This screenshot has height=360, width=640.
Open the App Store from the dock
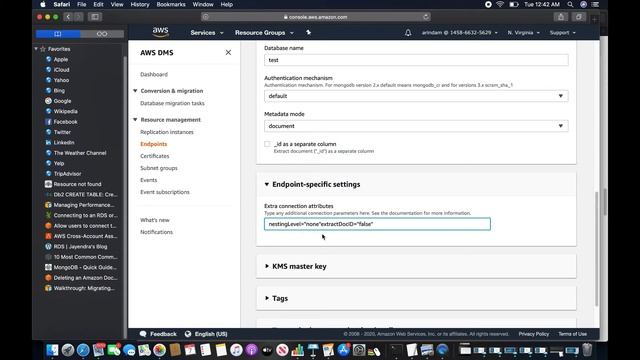pyautogui.click(x=343, y=350)
